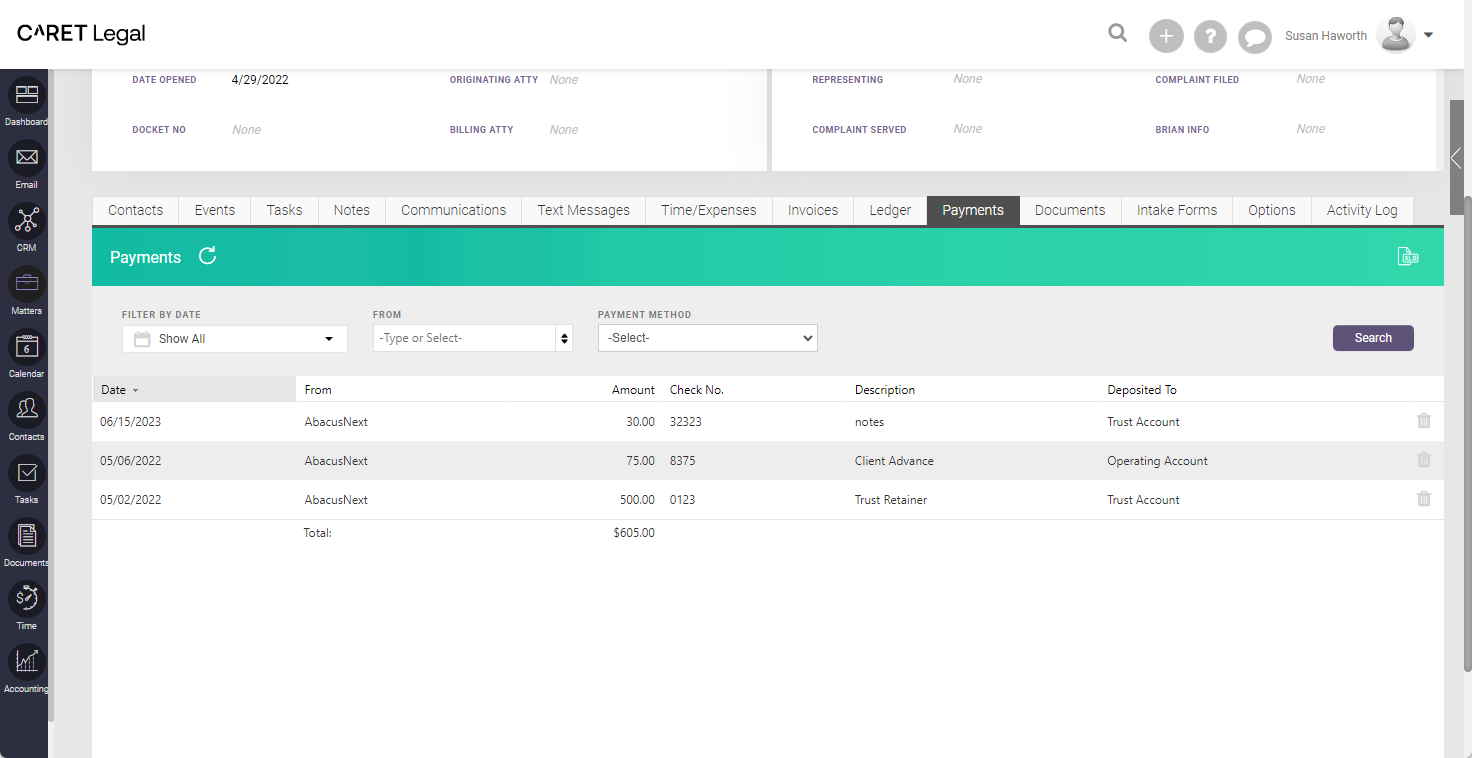The image size is (1472, 758).
Task: Click the plus quick-add icon
Action: [x=1166, y=37]
